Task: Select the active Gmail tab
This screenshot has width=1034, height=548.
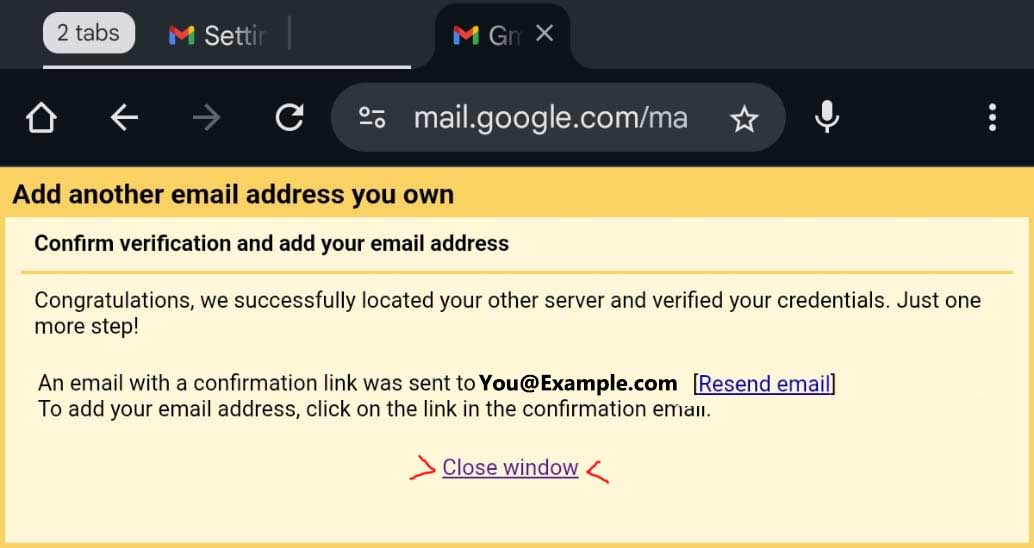Action: (x=488, y=36)
